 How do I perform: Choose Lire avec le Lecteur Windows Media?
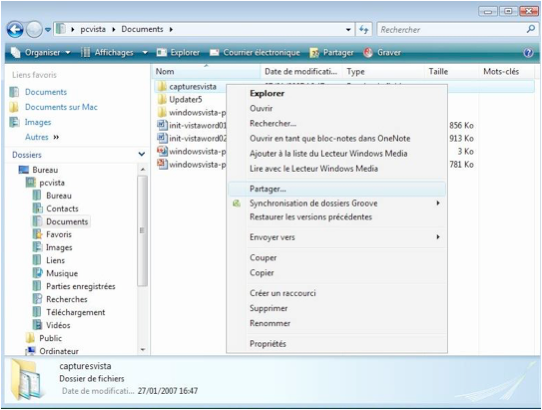[x=337, y=169]
